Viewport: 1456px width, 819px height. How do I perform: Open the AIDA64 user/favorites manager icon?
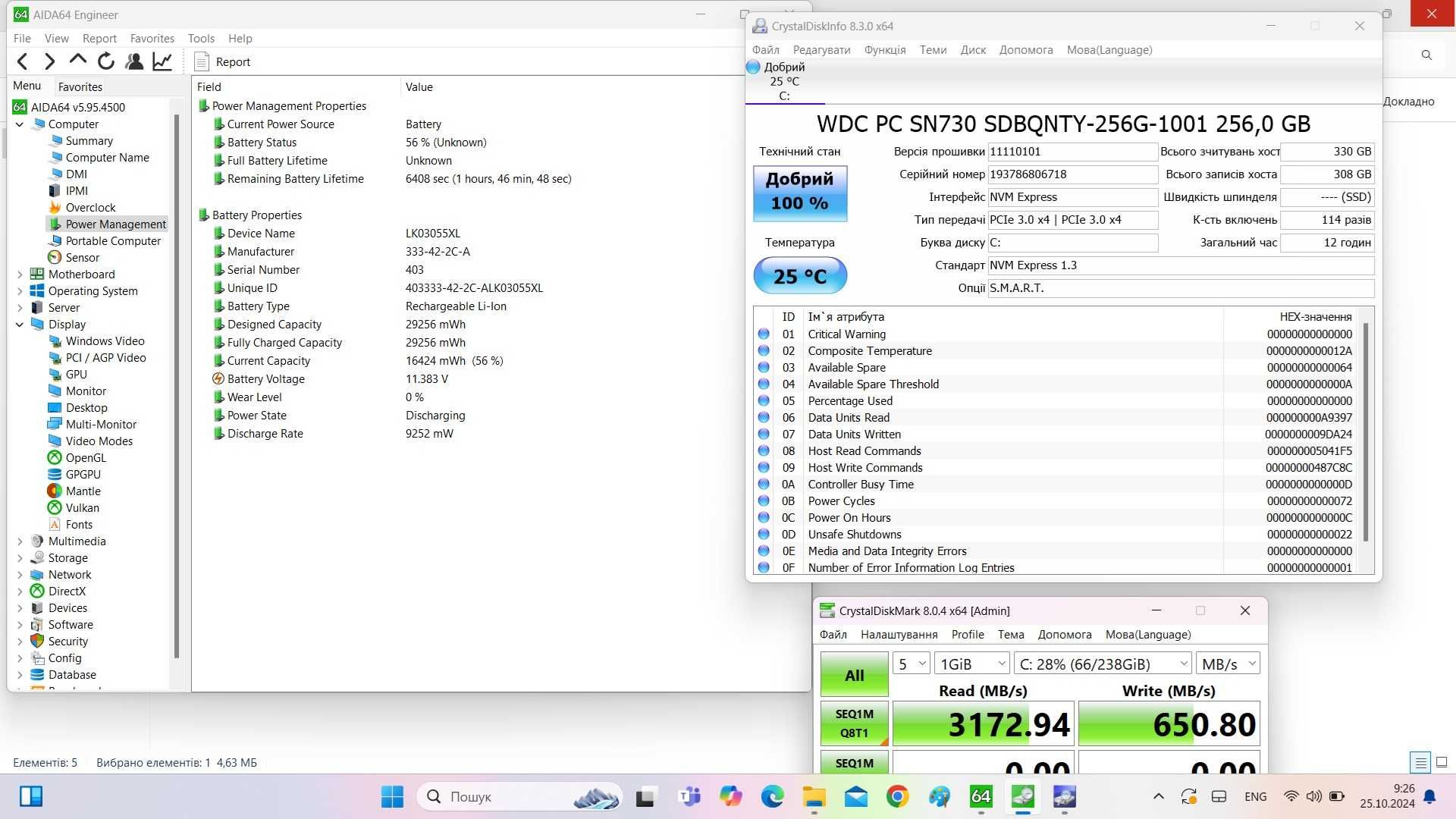point(134,61)
